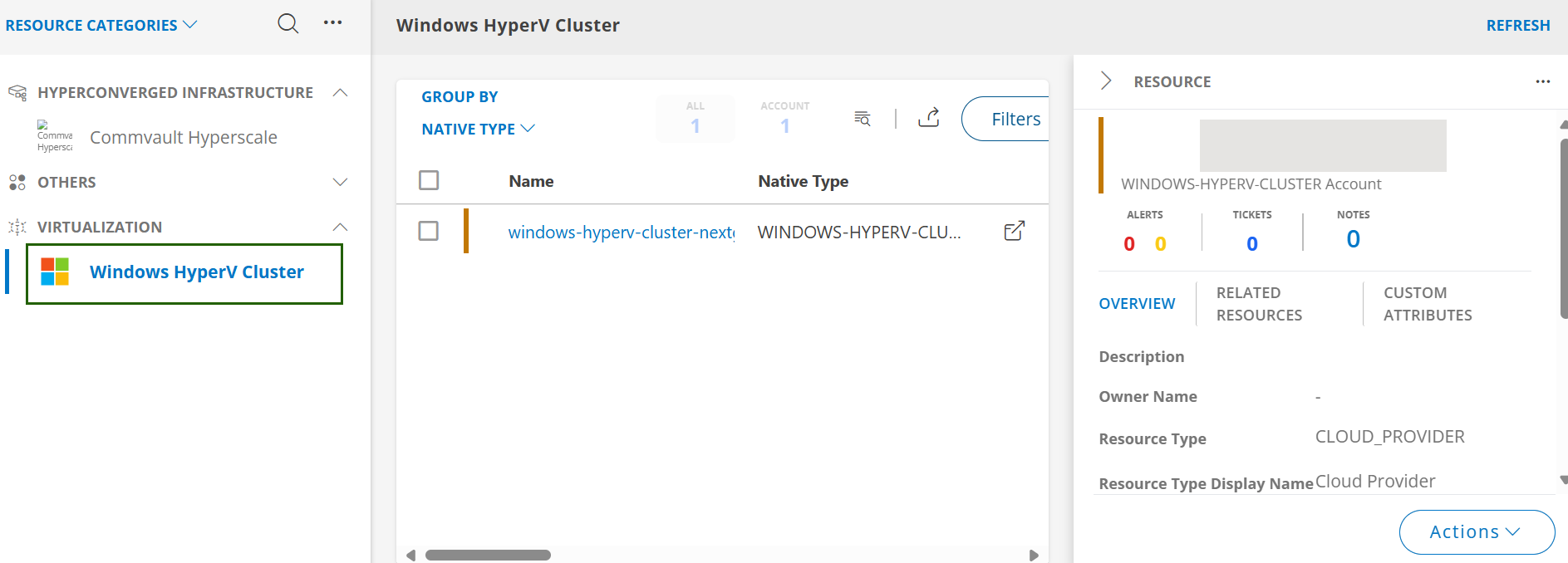Sort by the Name column header
This screenshot has width=1568, height=563.
[x=531, y=181]
